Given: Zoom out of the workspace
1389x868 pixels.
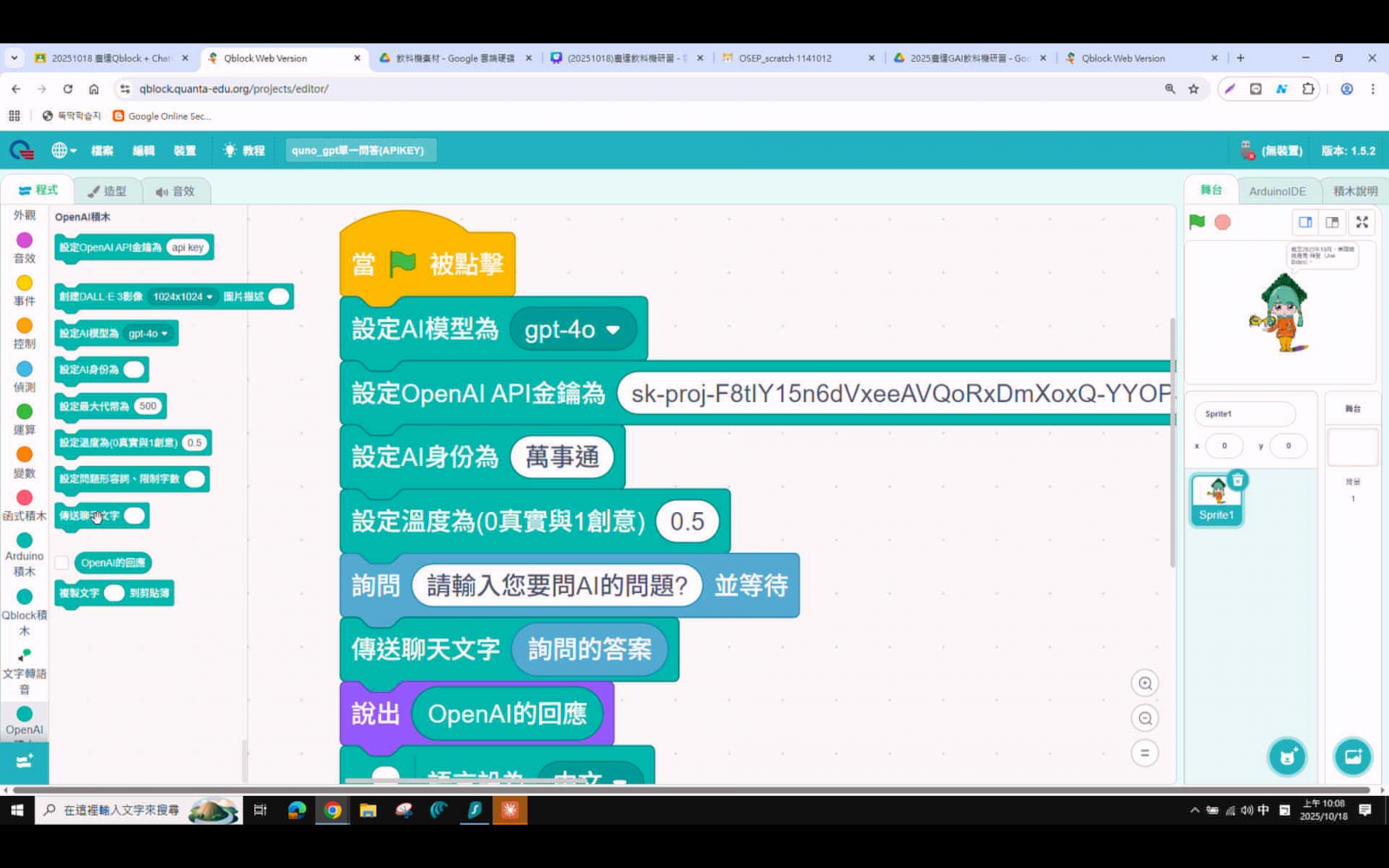Looking at the screenshot, I should pyautogui.click(x=1145, y=719).
